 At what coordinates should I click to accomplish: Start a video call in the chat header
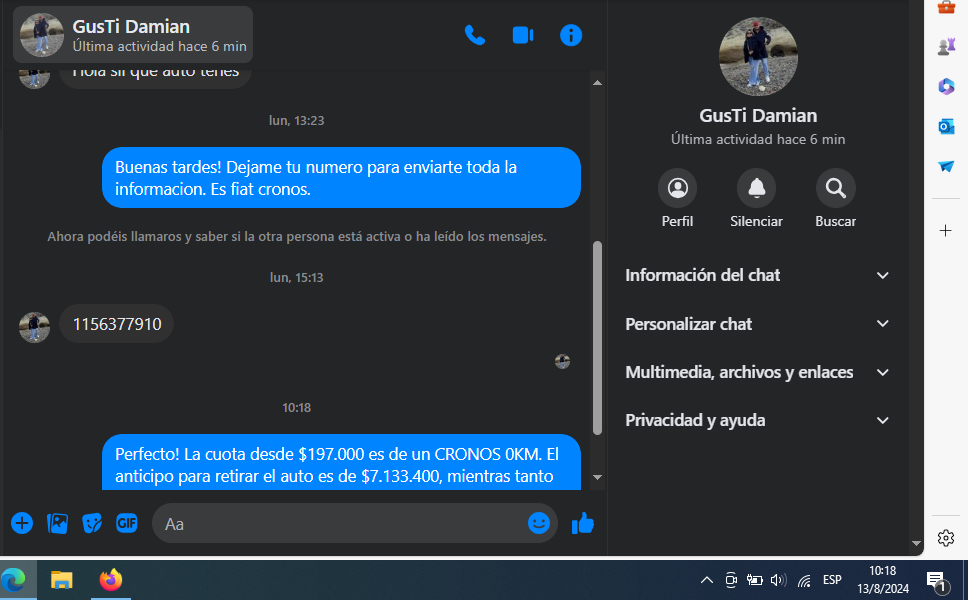click(x=523, y=35)
